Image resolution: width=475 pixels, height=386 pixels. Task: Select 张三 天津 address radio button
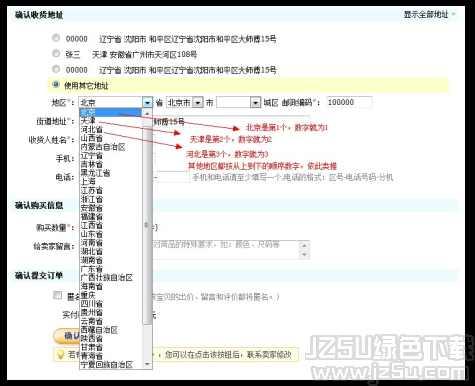[56, 53]
